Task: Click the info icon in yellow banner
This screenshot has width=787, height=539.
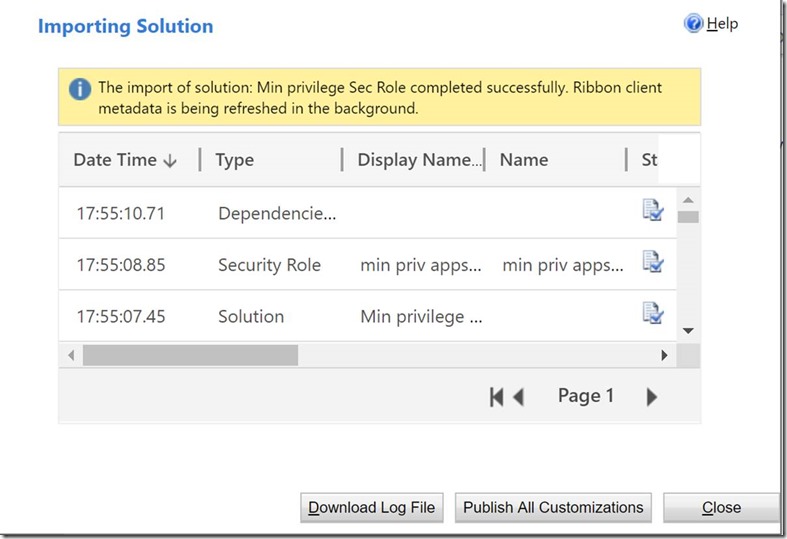Action: (x=80, y=88)
